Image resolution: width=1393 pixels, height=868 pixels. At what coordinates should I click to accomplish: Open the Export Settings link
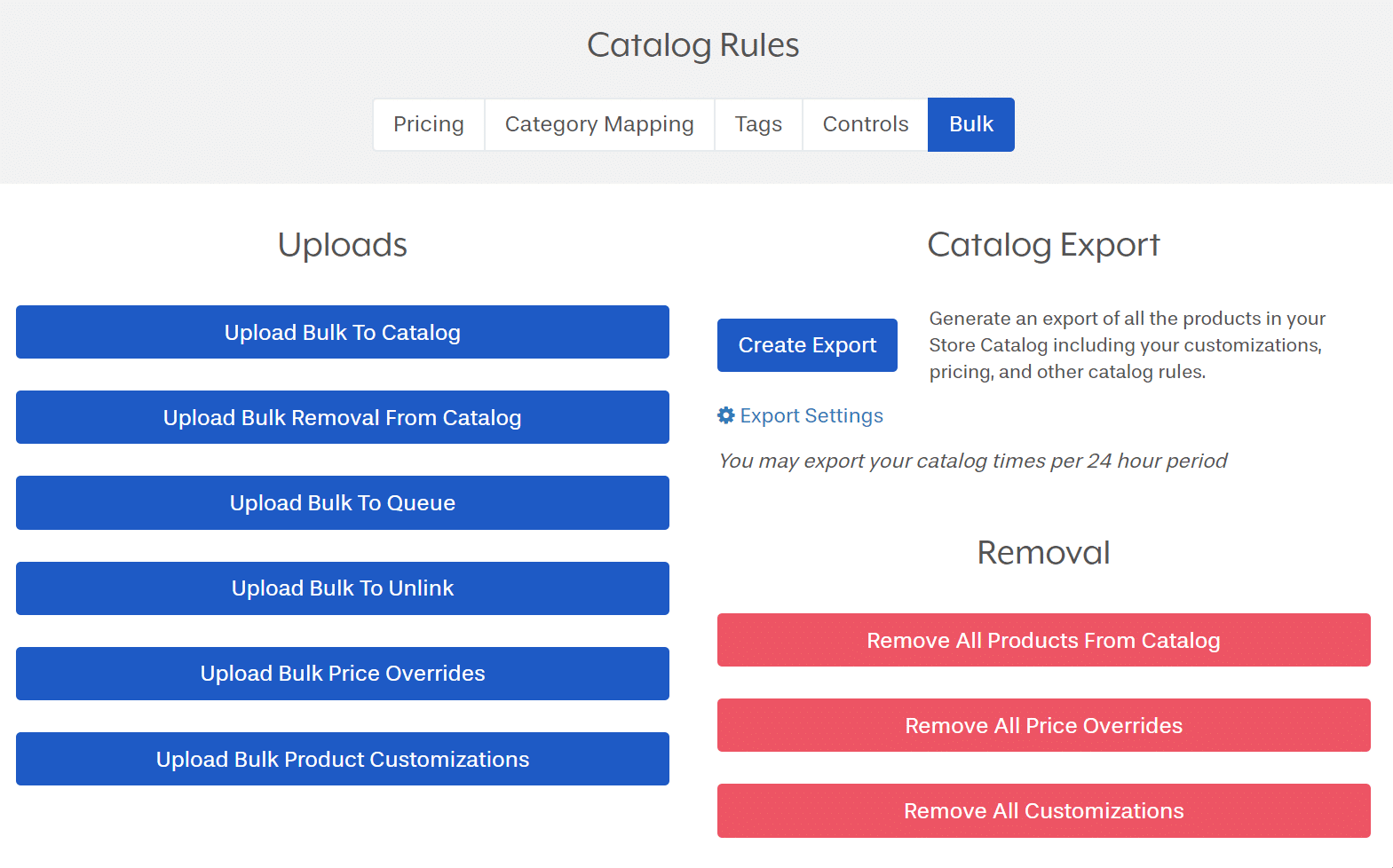[x=811, y=415]
